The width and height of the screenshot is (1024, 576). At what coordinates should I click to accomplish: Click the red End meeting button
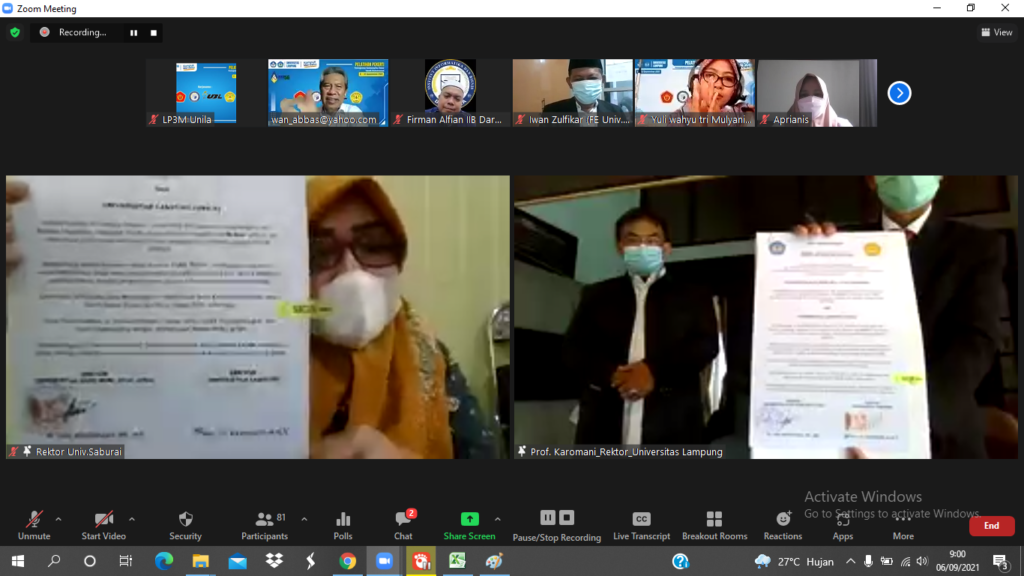click(x=991, y=526)
